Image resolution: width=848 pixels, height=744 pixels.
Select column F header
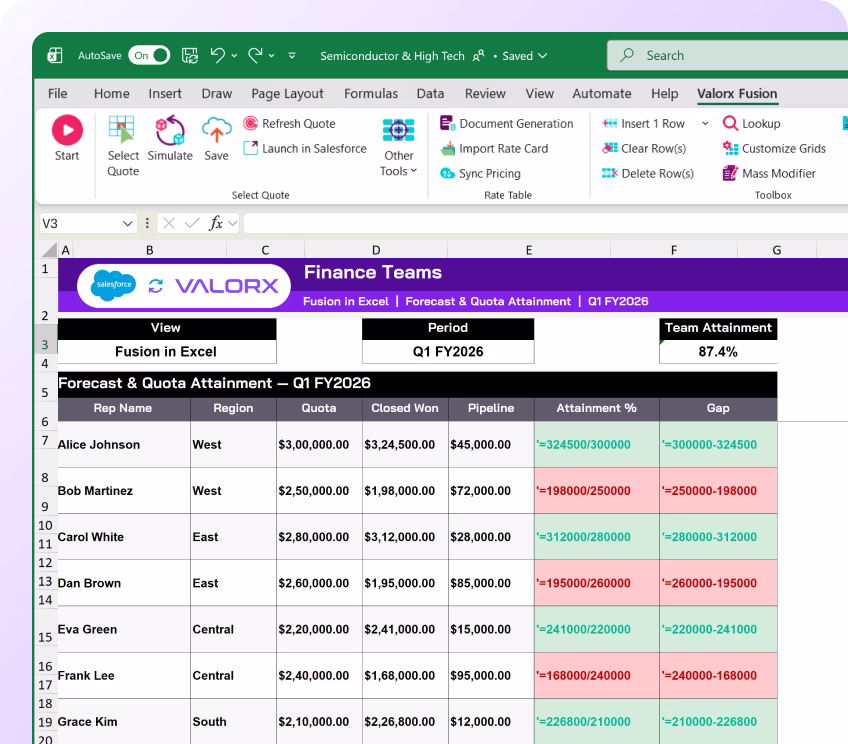click(x=673, y=250)
